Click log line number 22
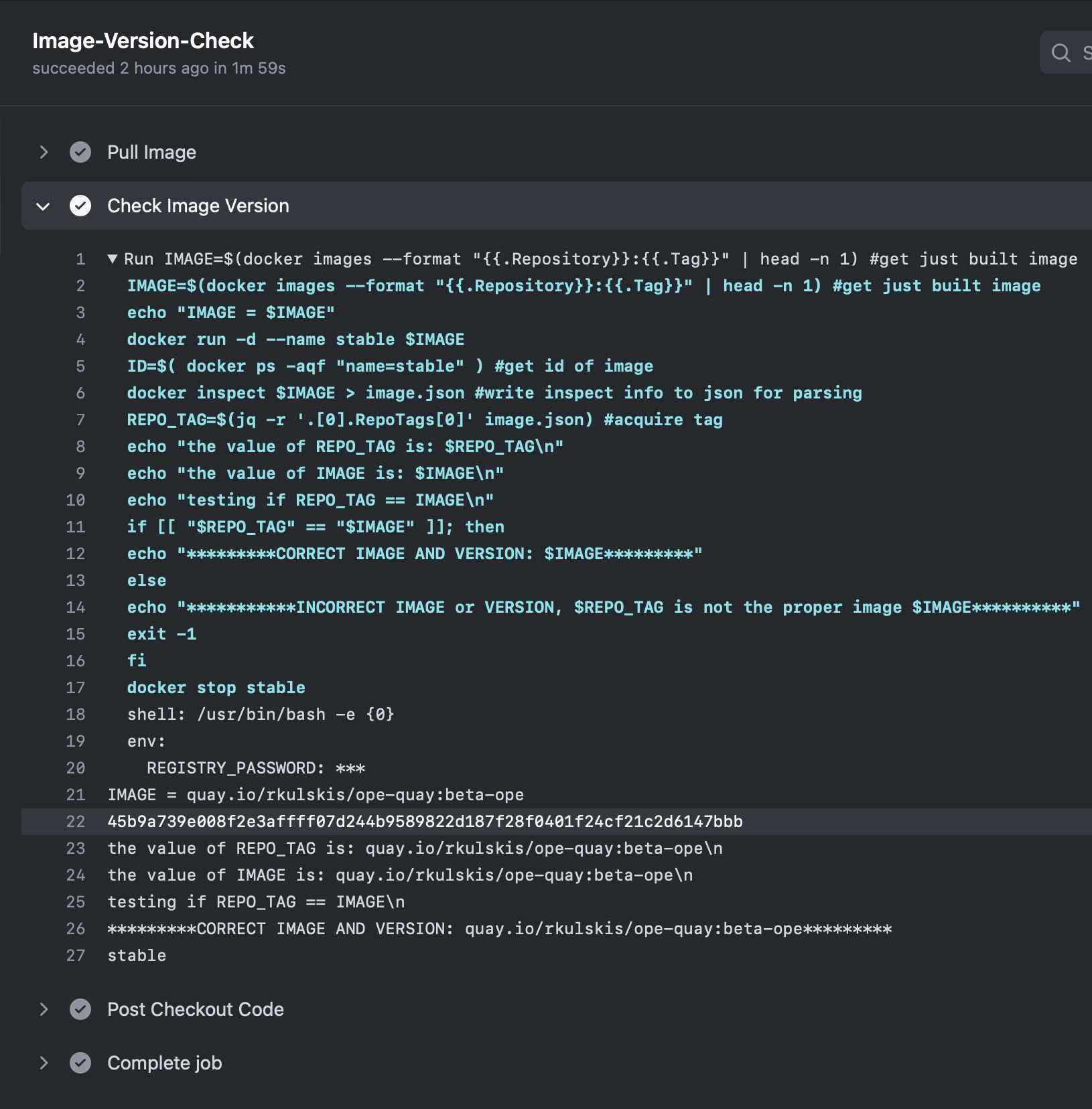Viewport: 1092px width, 1109px height. [76, 822]
